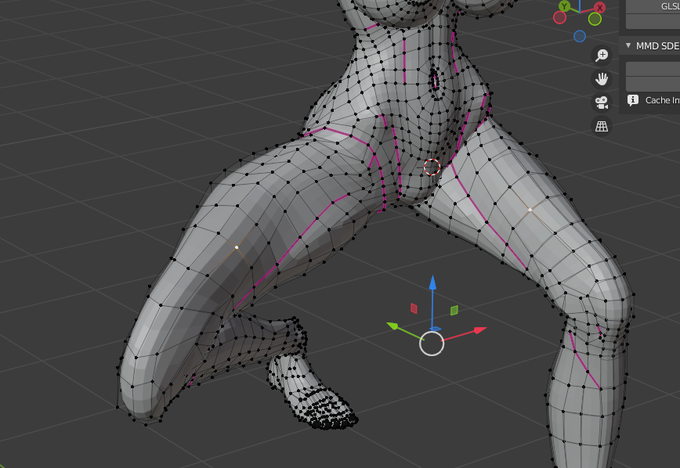Click the hand pan-view icon
The width and height of the screenshot is (680, 468).
[x=602, y=79]
